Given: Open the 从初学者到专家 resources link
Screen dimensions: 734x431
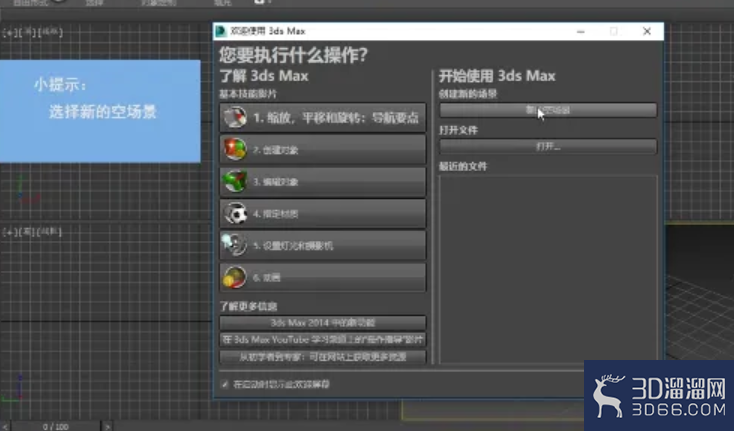Looking at the screenshot, I should pos(323,357).
